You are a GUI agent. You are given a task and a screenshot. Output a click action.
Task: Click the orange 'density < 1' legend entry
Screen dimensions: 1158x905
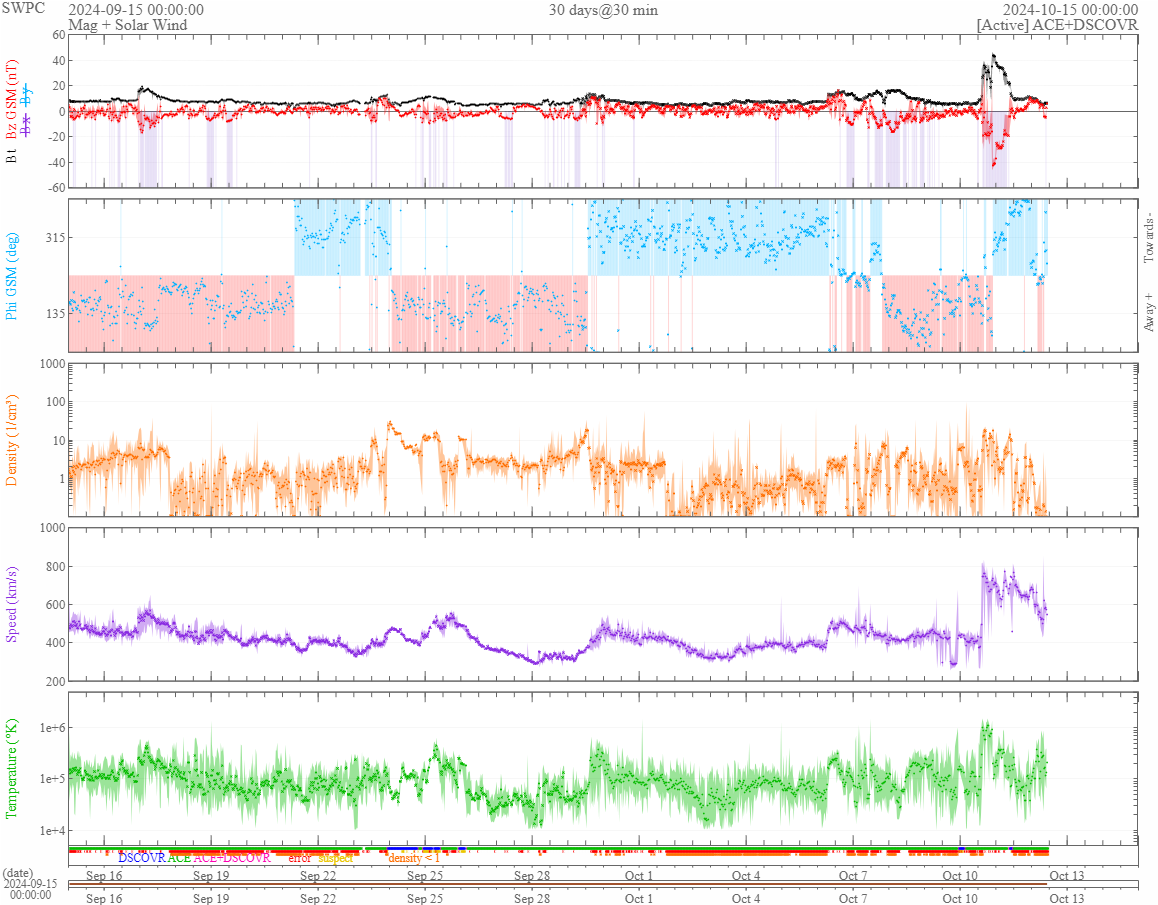(413, 858)
